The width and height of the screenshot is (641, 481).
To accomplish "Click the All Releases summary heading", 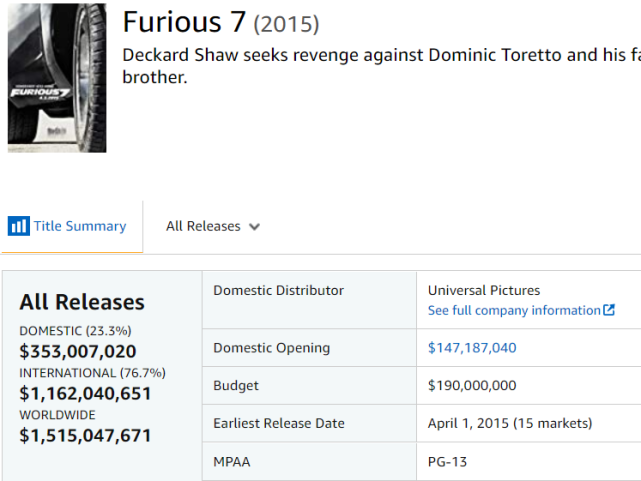I will tap(82, 302).
